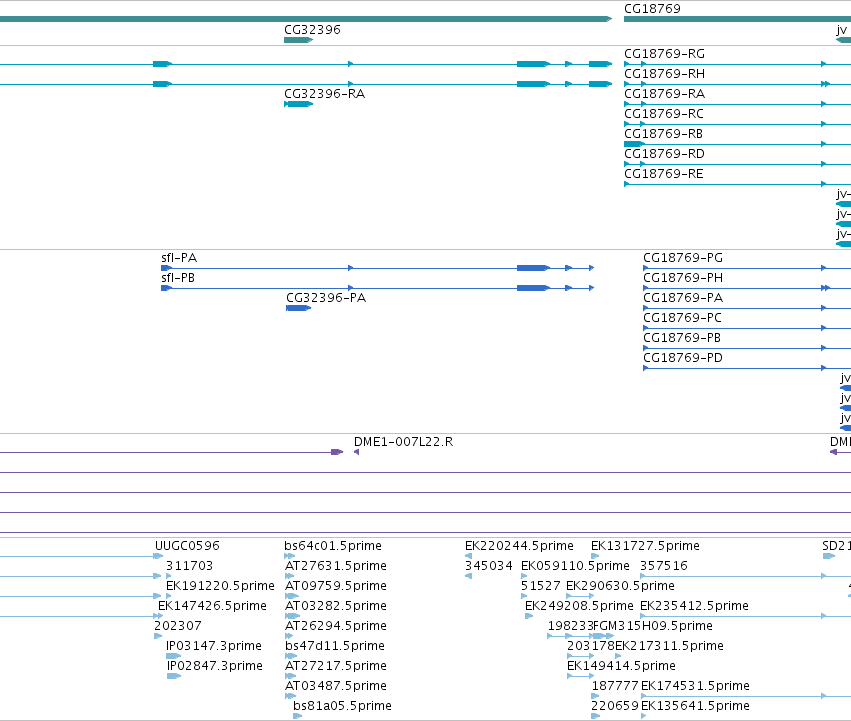Click the AT27631.5prime EST label
The image size is (851, 721).
(336, 566)
